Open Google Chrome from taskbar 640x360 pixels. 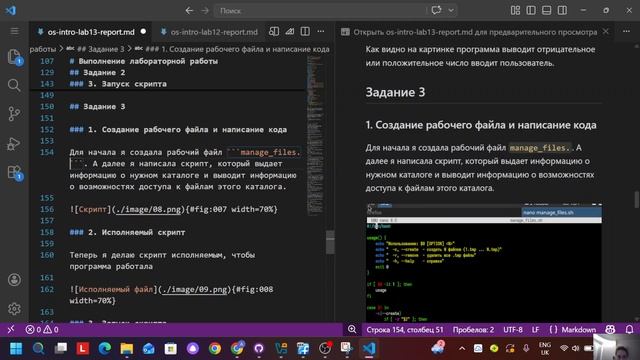click(215, 349)
